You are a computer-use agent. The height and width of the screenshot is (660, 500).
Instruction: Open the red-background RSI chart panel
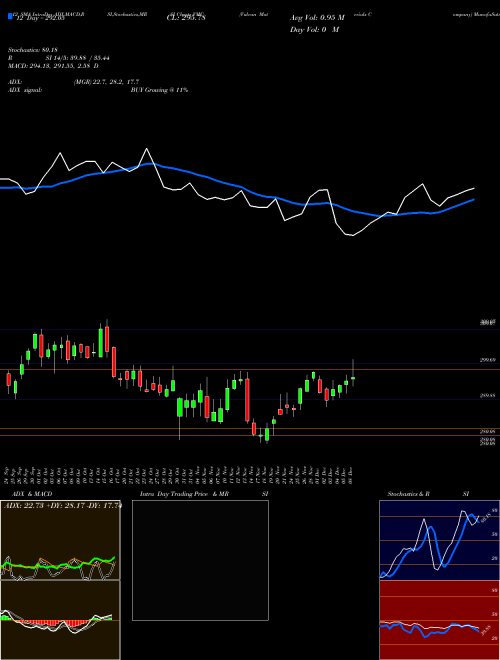click(x=439, y=620)
